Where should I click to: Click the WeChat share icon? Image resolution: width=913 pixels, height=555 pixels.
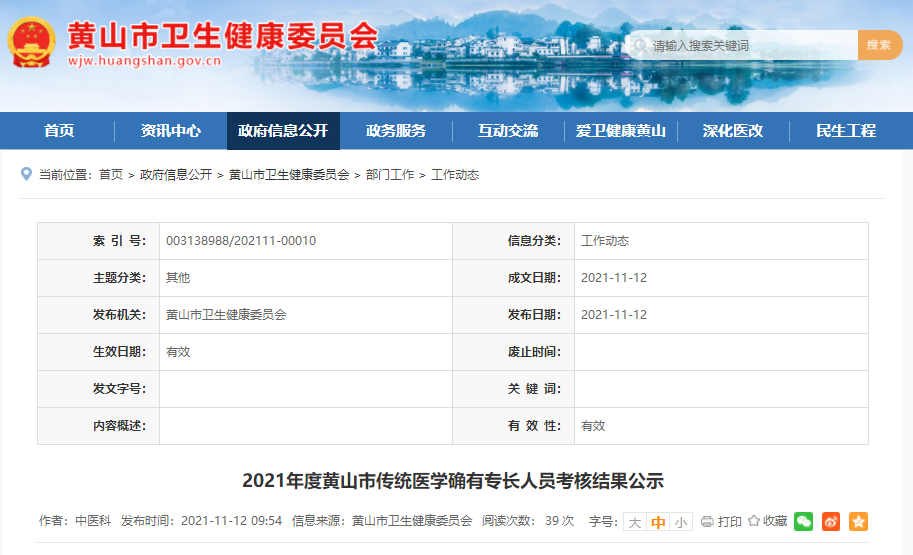click(803, 521)
